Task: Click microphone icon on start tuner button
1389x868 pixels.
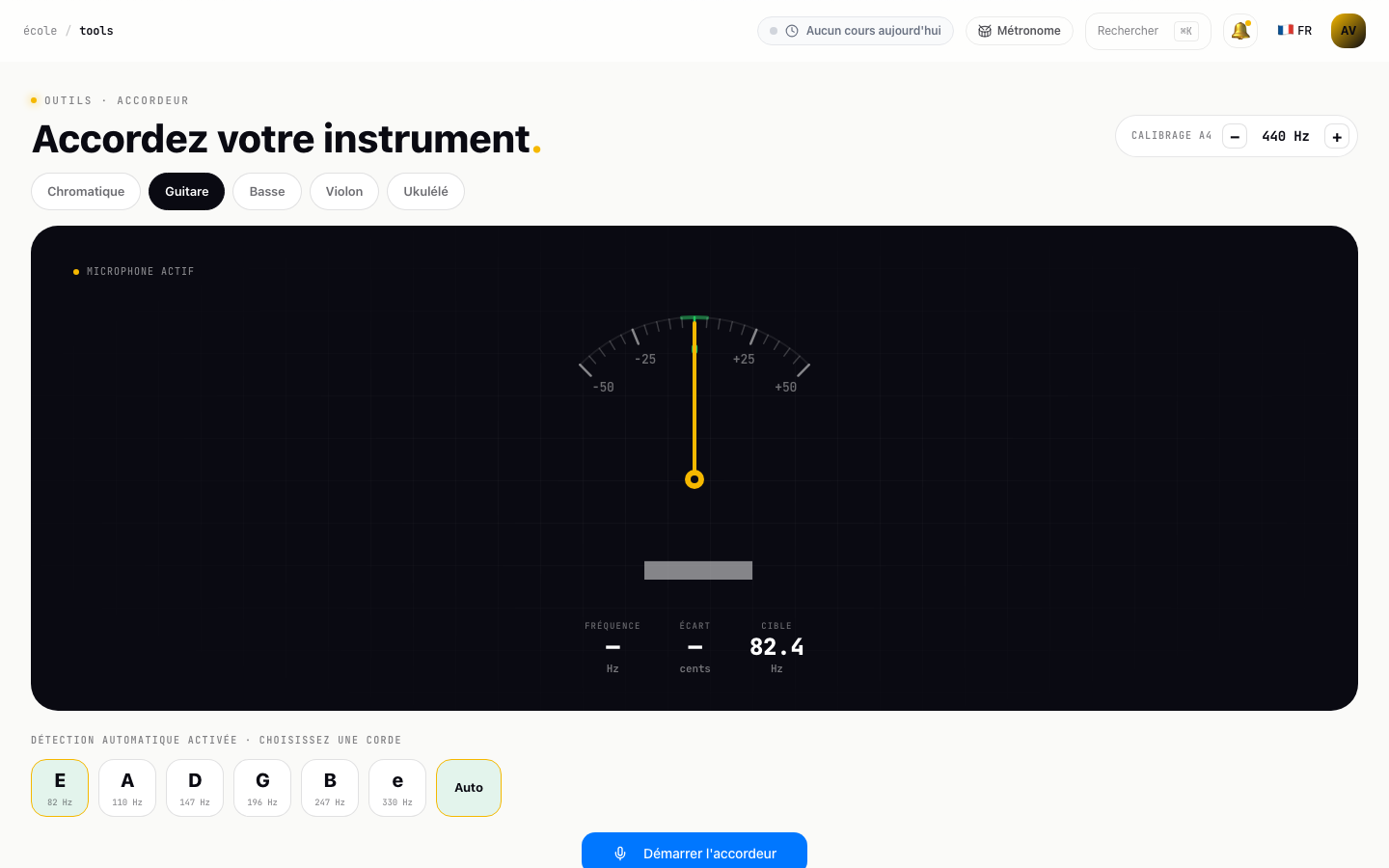Action: pos(620,854)
